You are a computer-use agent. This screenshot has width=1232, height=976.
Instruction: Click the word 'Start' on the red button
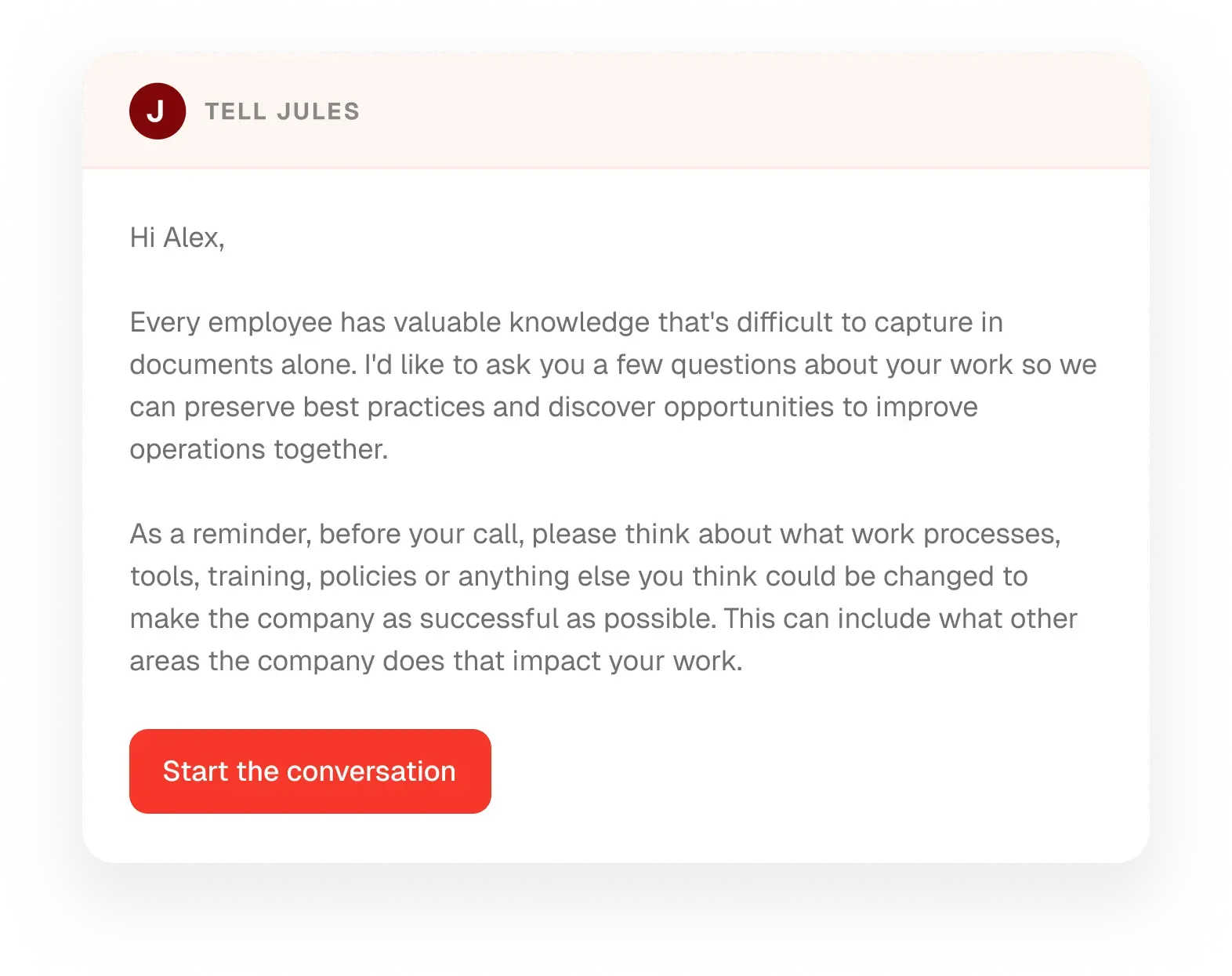(195, 771)
